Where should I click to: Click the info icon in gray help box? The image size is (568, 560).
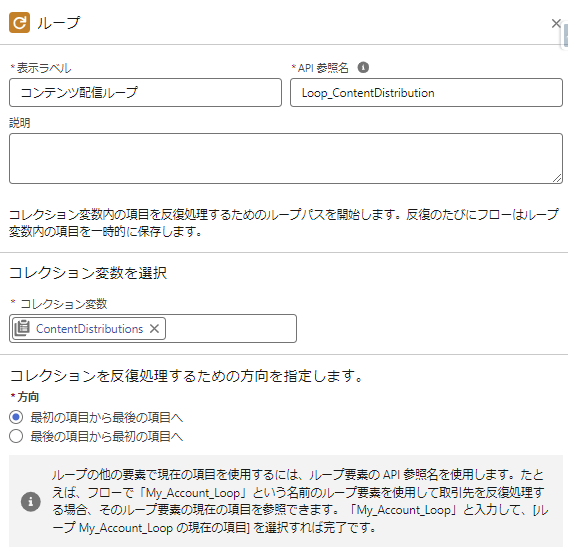(30, 501)
